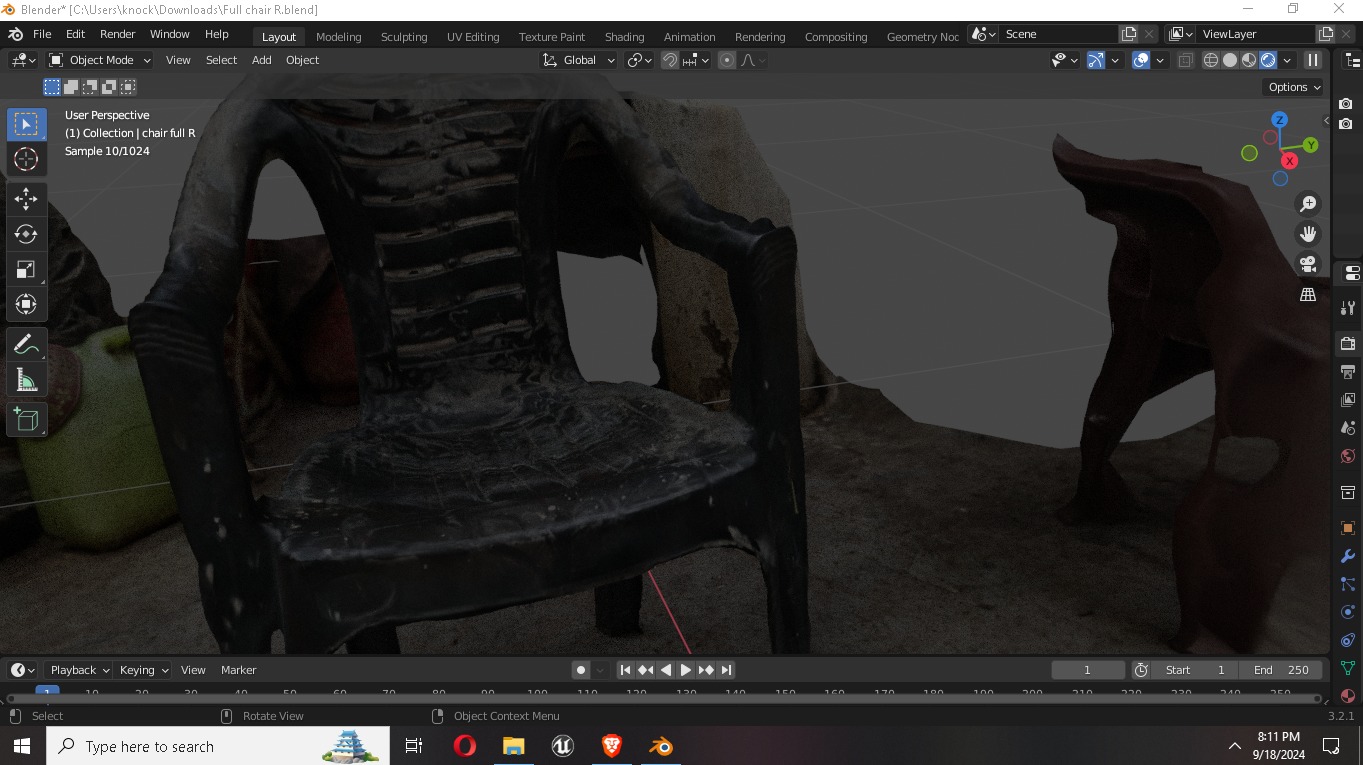
Task: Switch to Rendered viewport shading
Action: click(1268, 60)
